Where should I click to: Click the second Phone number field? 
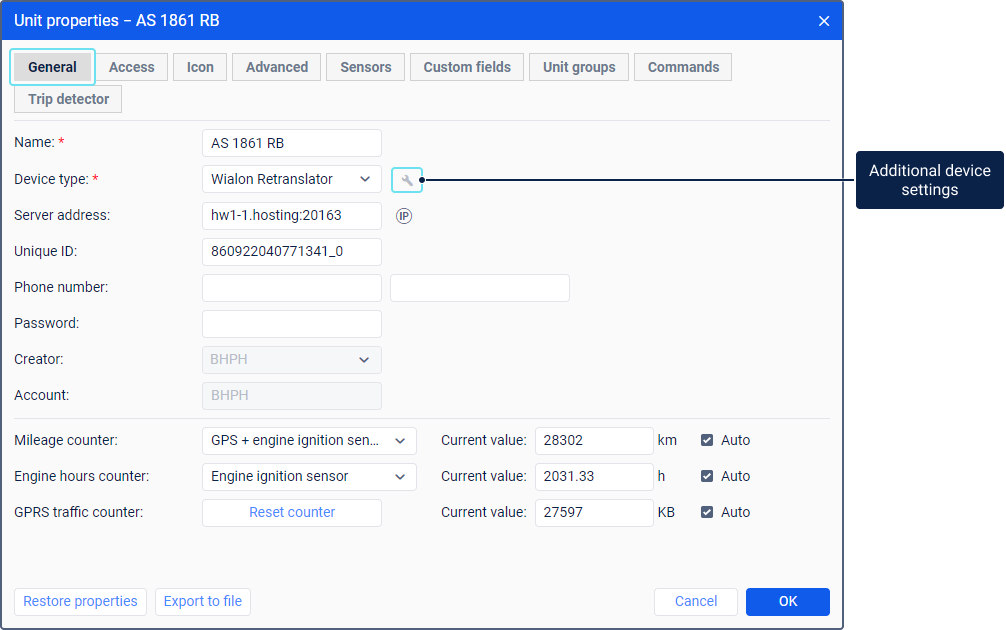[x=480, y=288]
